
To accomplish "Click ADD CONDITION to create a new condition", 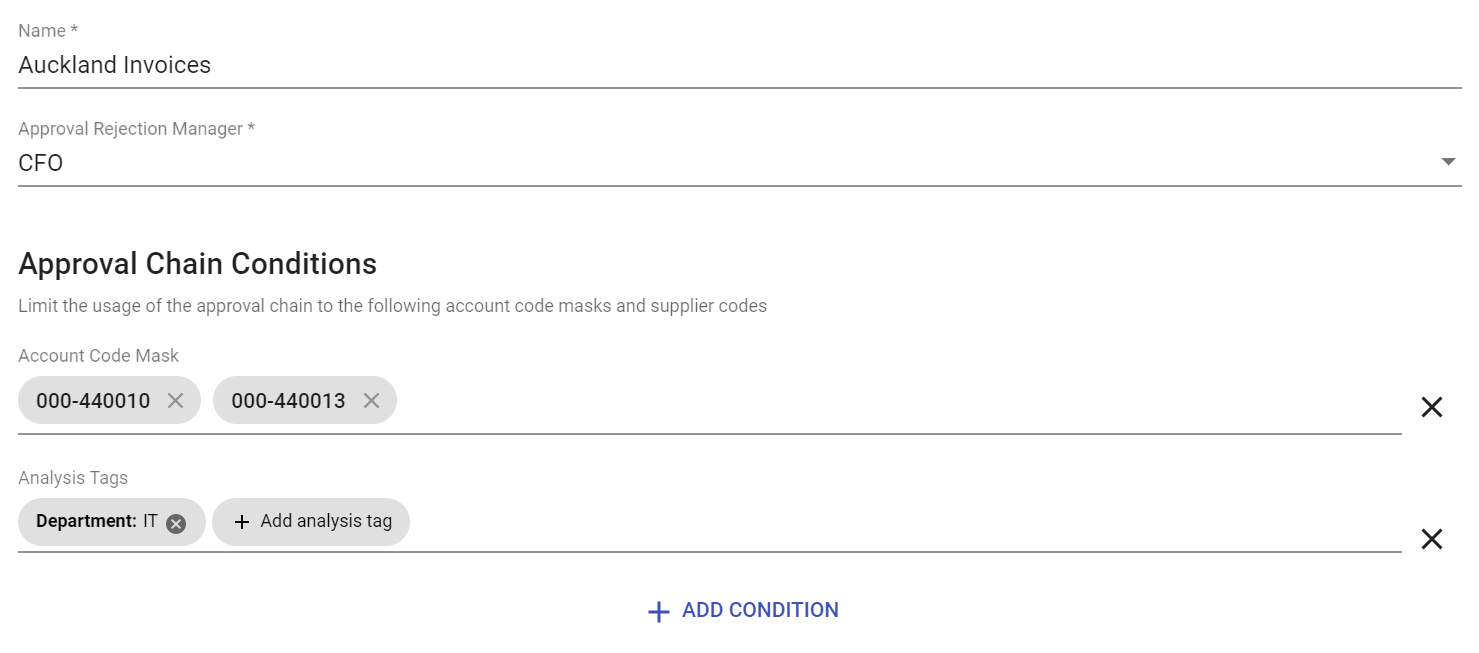I will tap(761, 610).
